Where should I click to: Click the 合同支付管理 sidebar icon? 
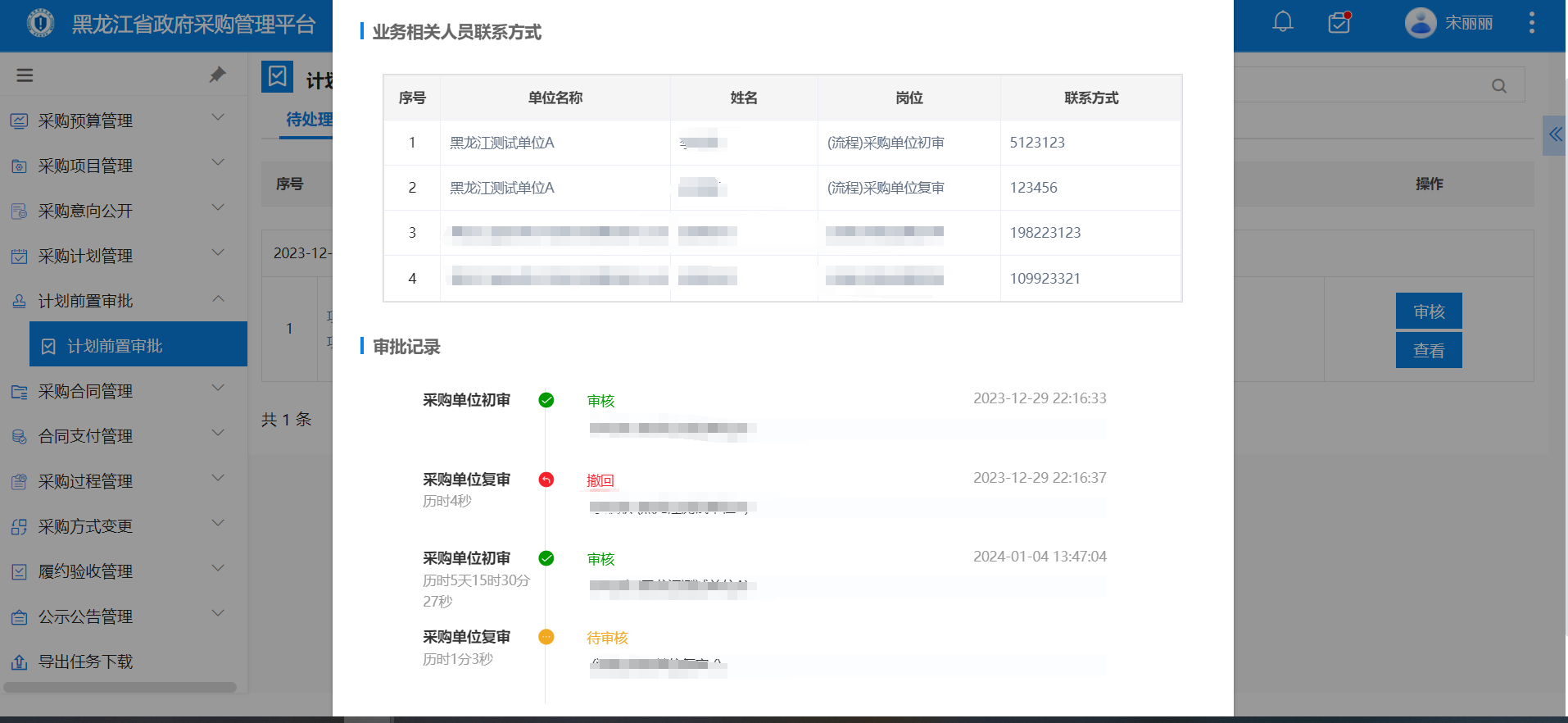pyautogui.click(x=19, y=437)
